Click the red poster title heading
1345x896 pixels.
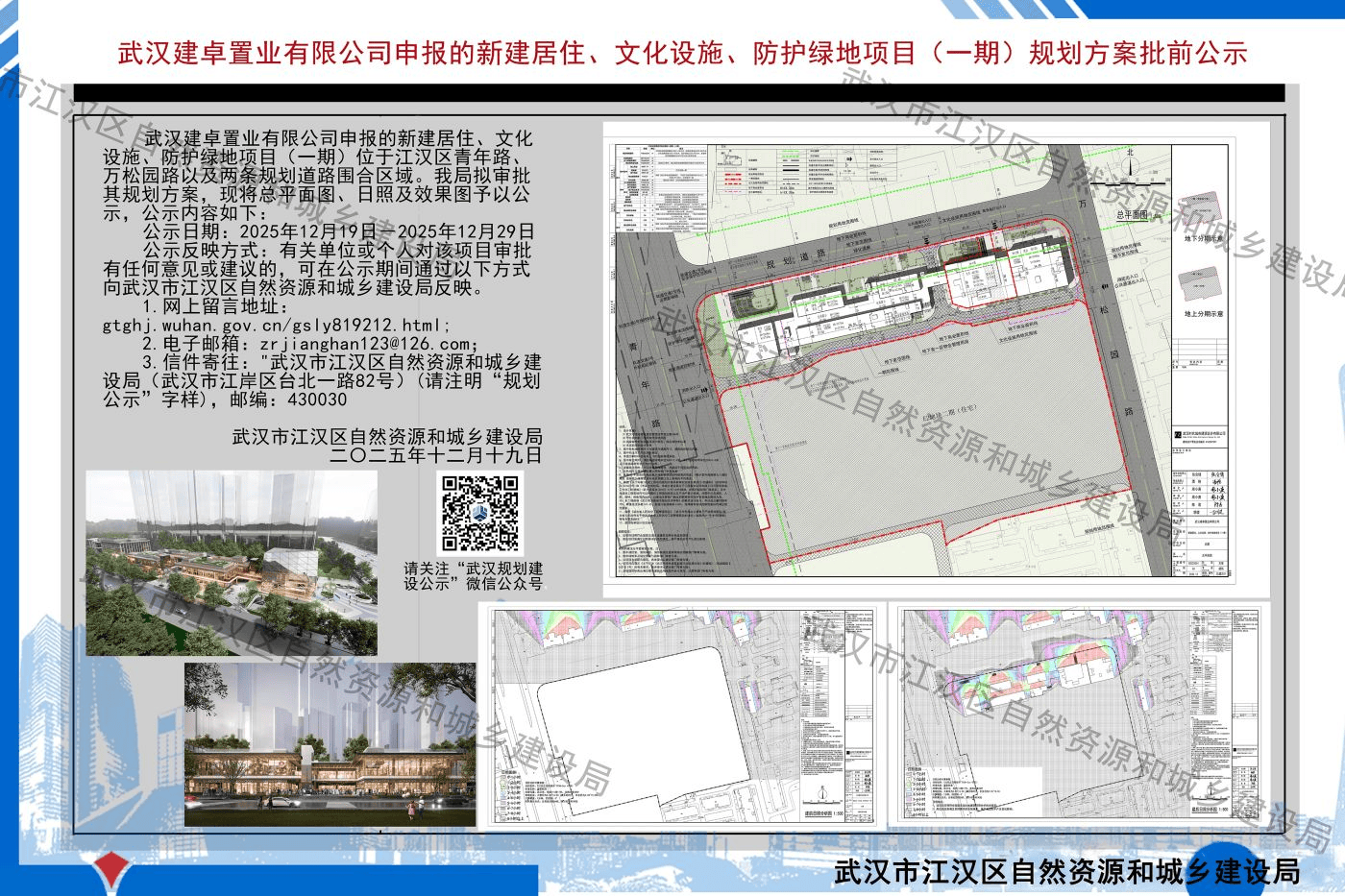click(682, 53)
